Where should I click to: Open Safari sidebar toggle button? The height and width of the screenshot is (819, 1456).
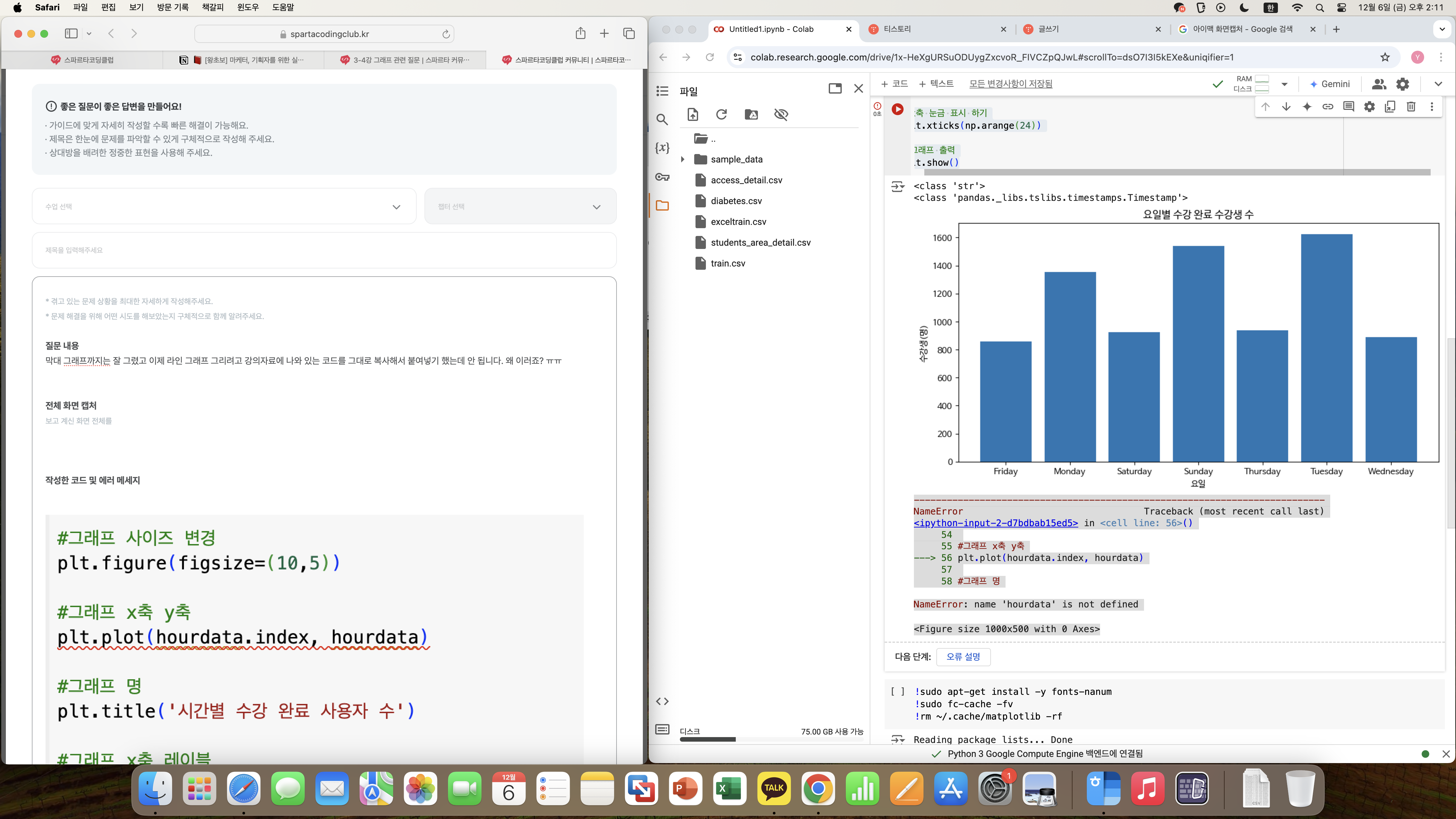point(71,34)
